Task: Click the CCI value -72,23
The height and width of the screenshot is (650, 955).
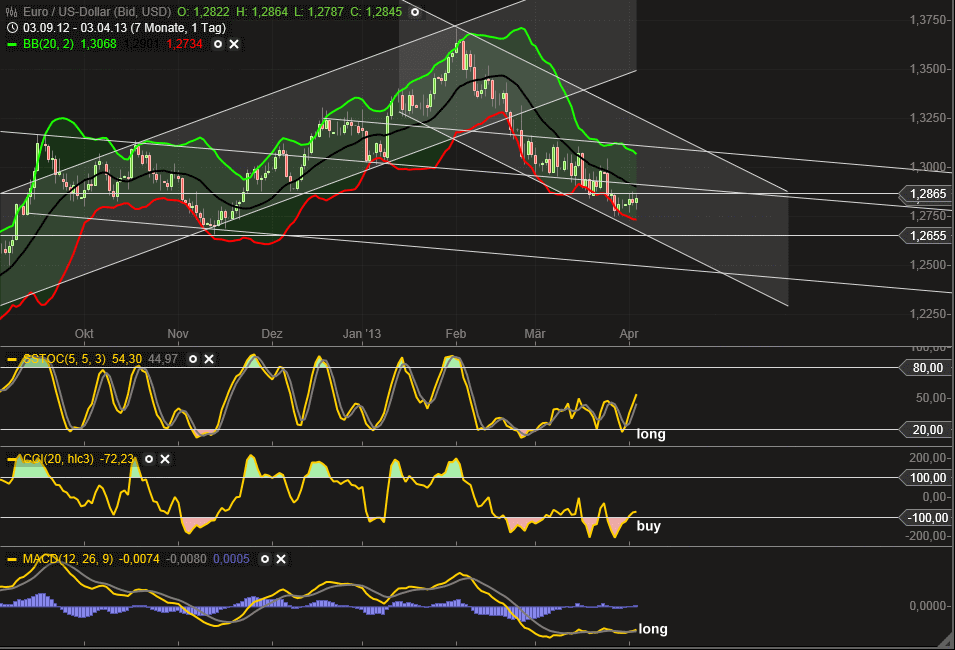Action: 116,459
